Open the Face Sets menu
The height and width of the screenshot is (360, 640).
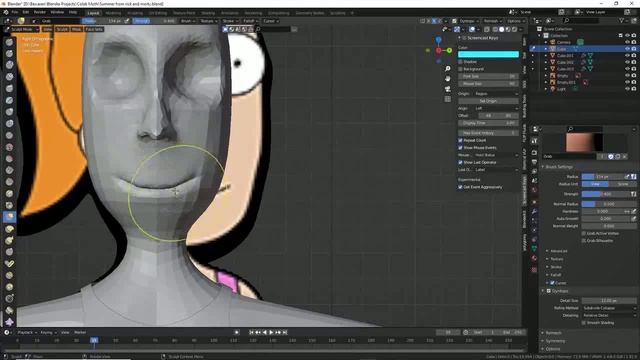(x=94, y=29)
